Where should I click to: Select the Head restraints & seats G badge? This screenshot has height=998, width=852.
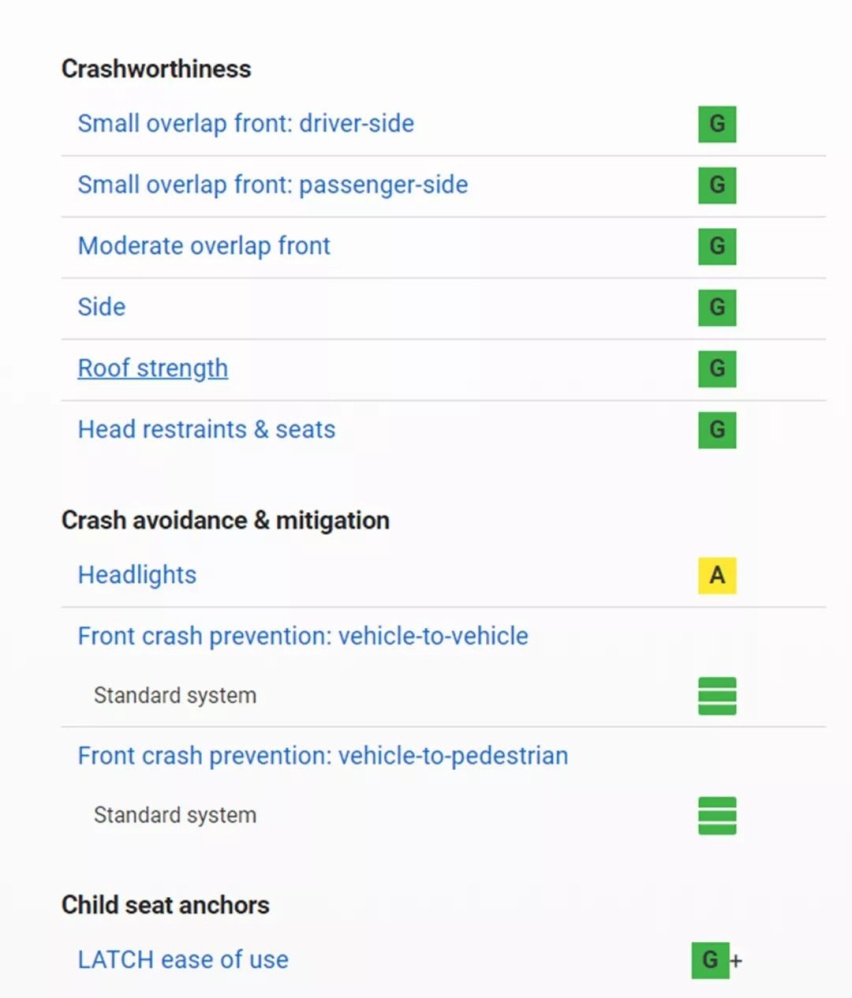(x=717, y=430)
